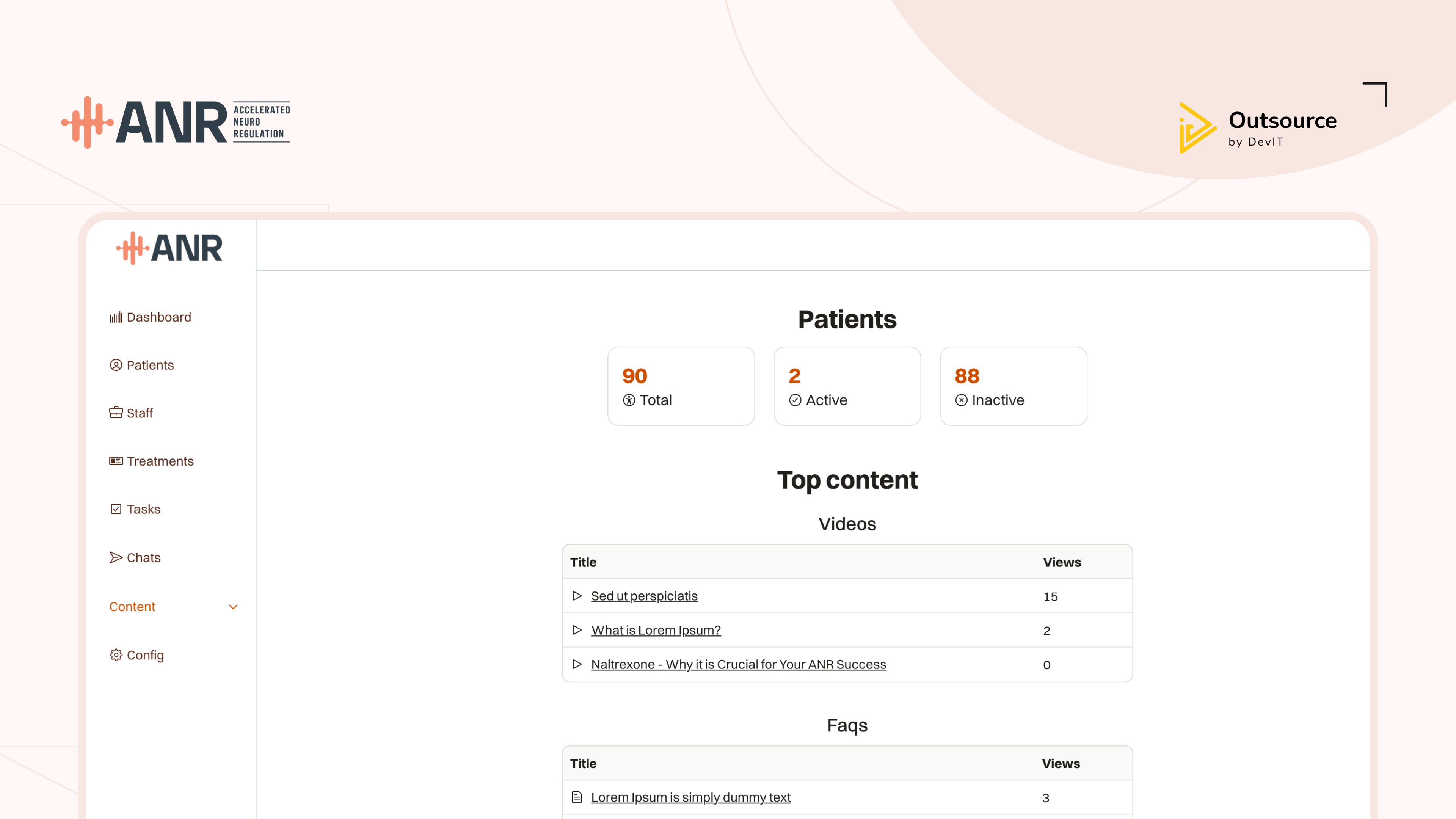
Task: Select the Total patients stat card
Action: [681, 386]
